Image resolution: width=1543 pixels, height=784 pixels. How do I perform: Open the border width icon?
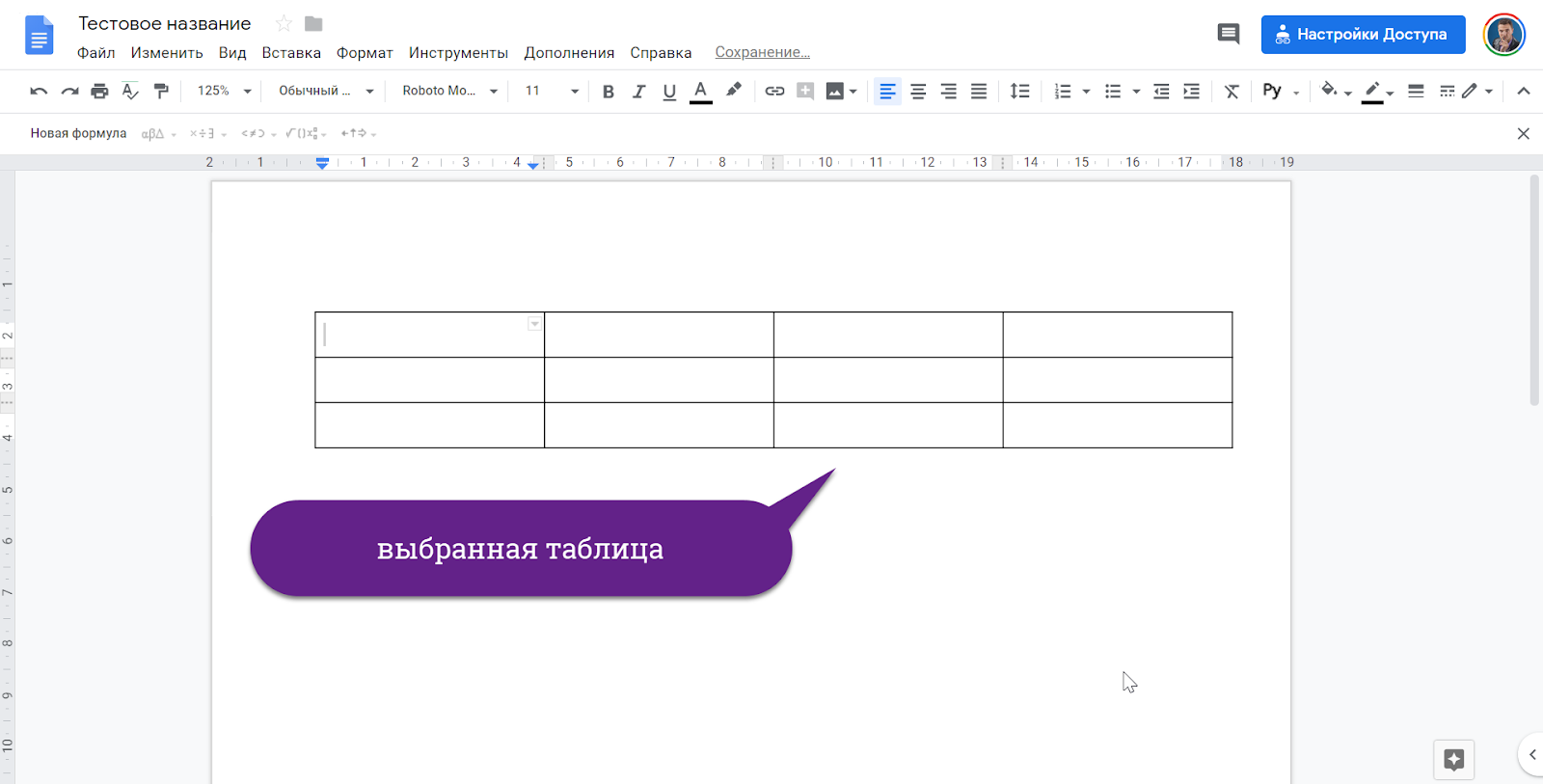(1416, 91)
